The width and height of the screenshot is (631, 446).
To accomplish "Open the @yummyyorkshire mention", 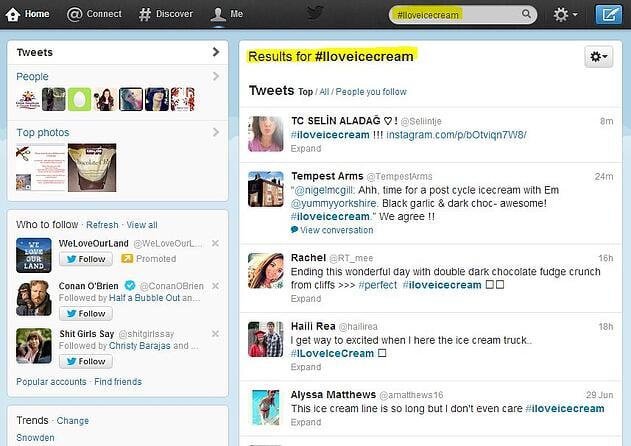I will 334,203.
